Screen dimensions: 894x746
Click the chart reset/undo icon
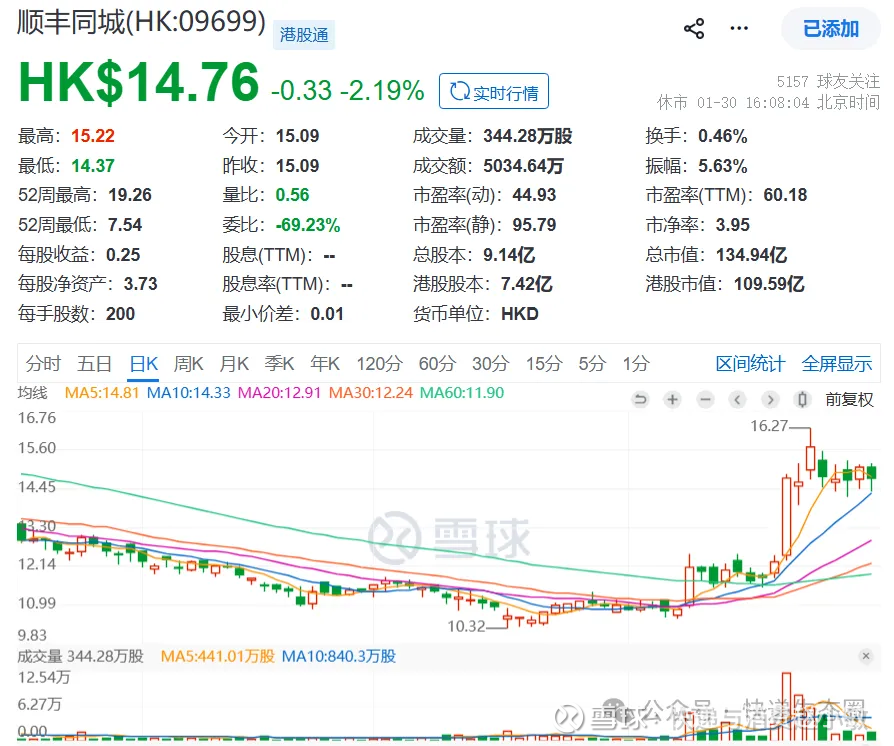pyautogui.click(x=640, y=399)
